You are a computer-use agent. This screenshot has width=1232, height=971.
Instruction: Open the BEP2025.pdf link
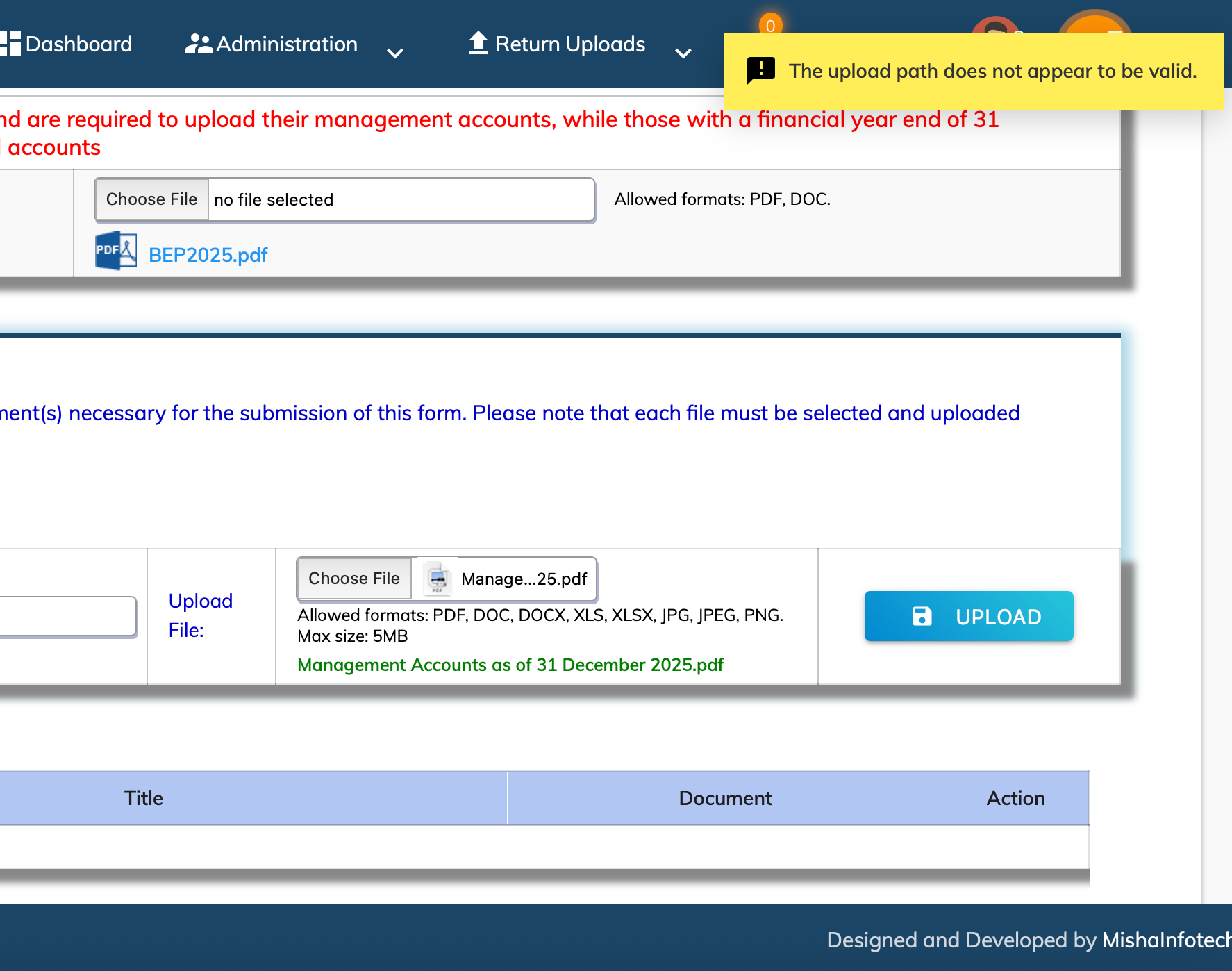208,255
